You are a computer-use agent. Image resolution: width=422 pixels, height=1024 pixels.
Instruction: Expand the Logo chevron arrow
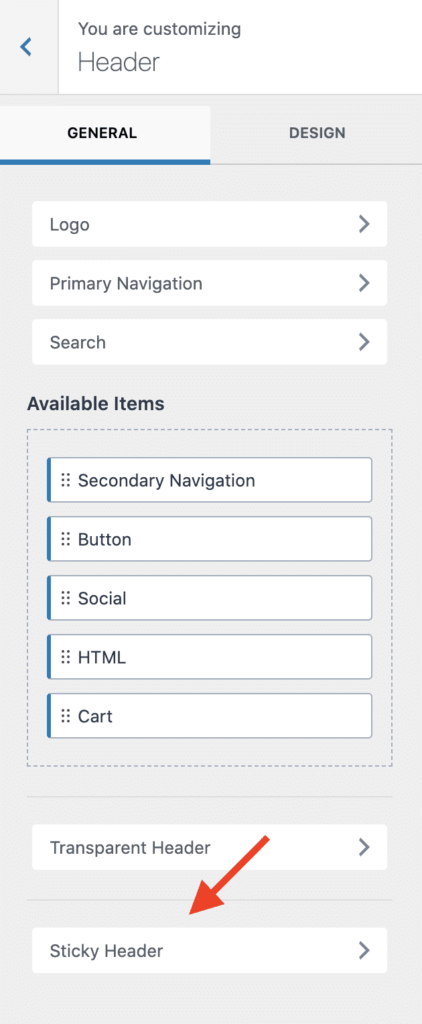point(364,225)
